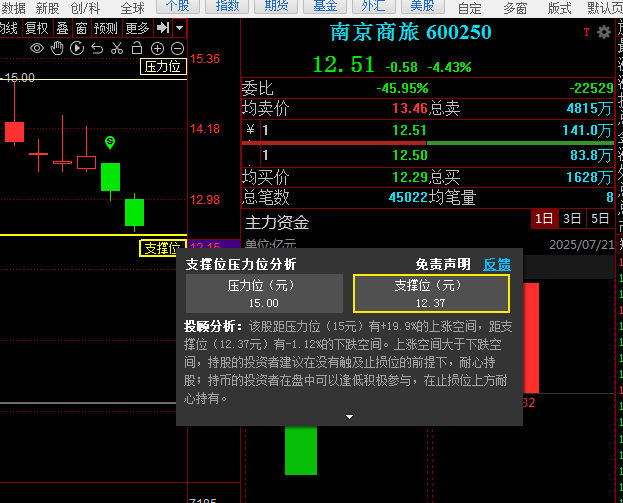623x503 pixels.
Task: Click the current price 12.51
Action: 344,64
